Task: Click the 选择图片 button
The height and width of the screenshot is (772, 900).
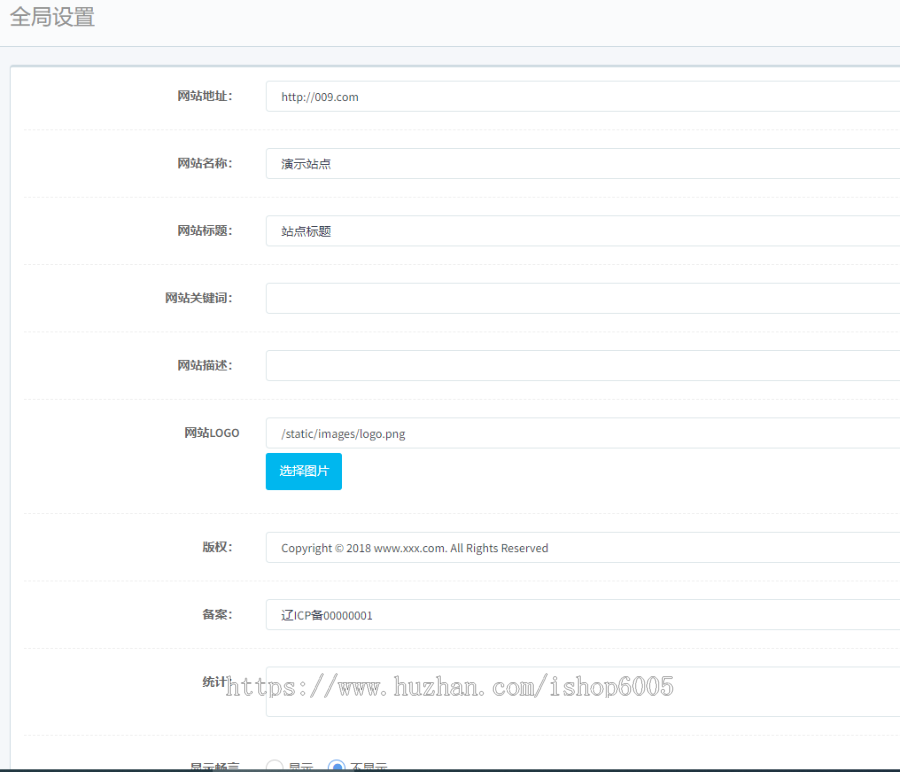Action: click(304, 471)
